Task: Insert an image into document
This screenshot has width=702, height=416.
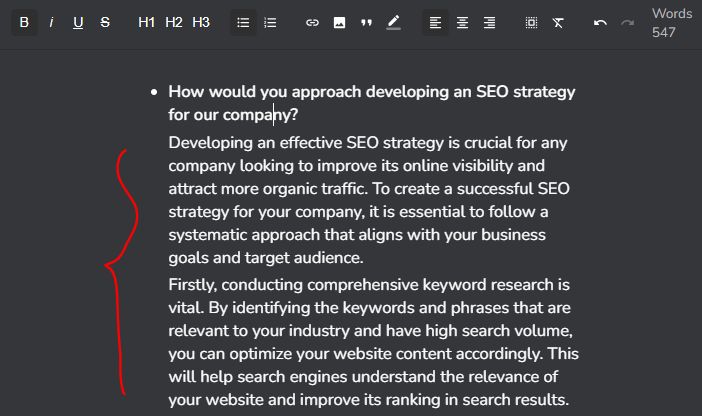Action: tap(339, 22)
